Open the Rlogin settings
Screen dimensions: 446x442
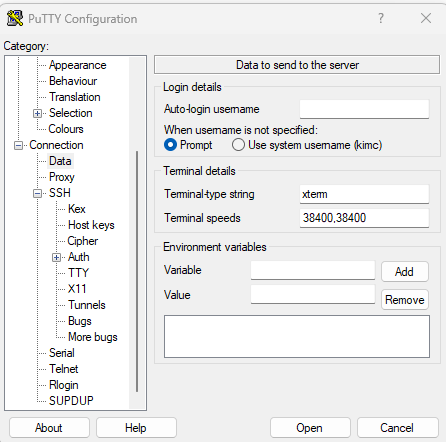tap(63, 385)
